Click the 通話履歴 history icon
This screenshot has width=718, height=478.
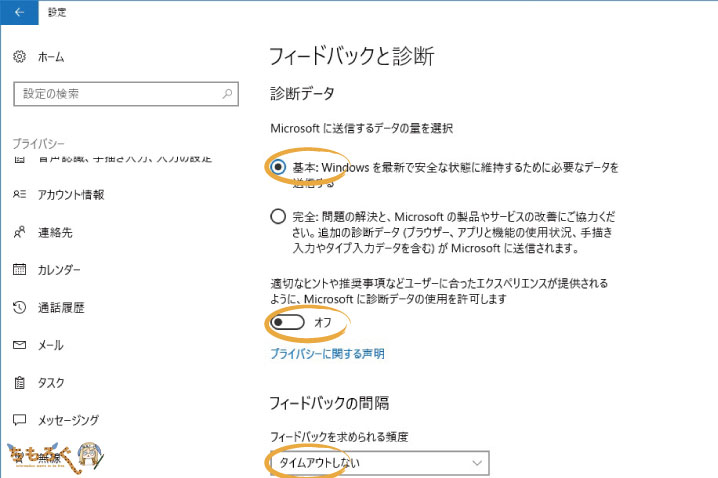[19, 307]
